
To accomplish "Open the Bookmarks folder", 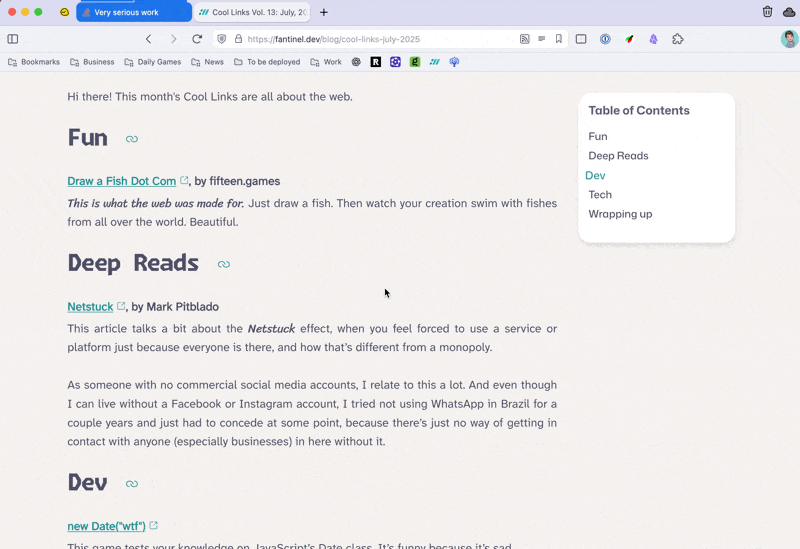I will point(34,62).
